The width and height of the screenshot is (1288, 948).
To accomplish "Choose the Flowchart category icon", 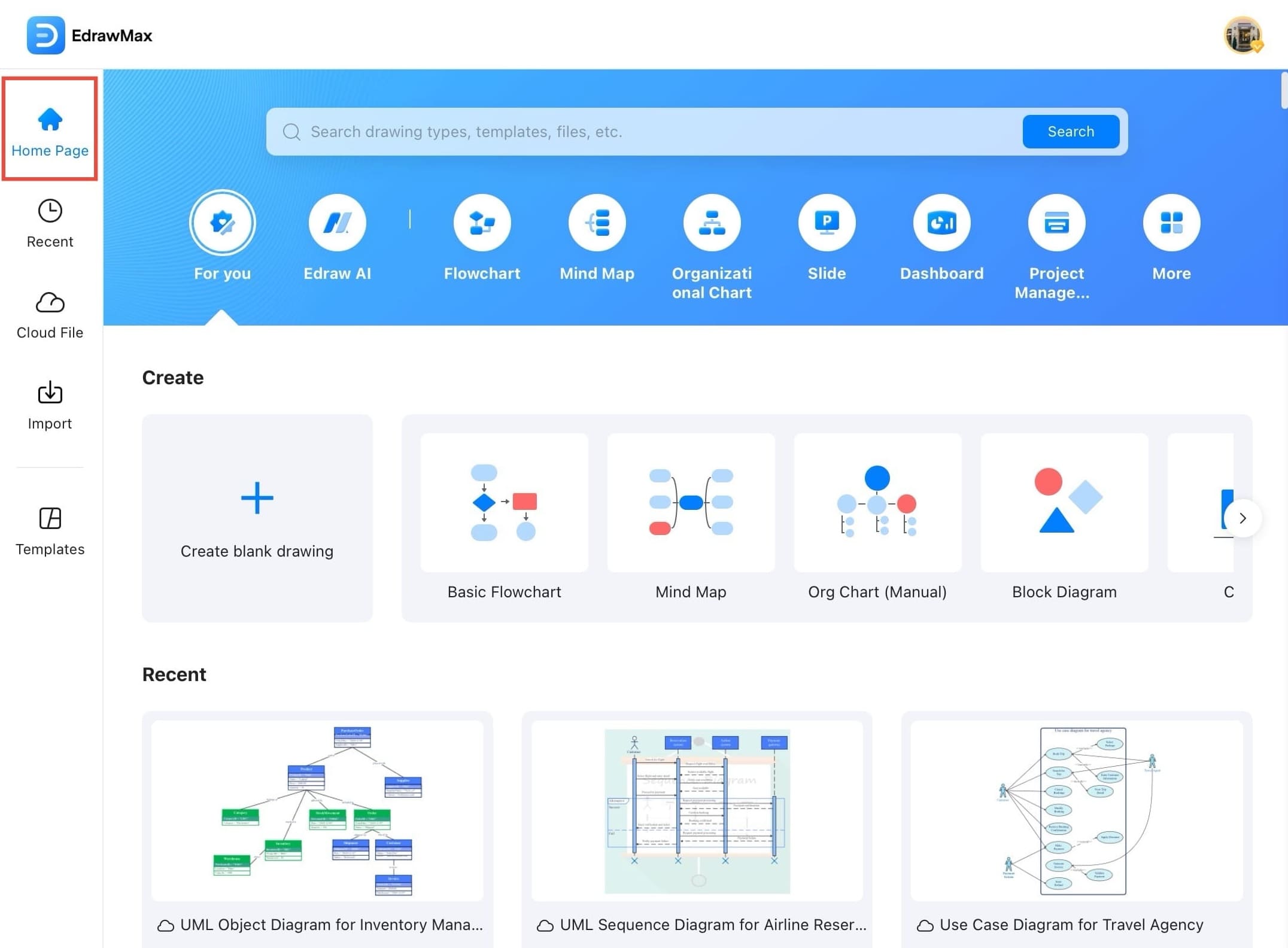I will [x=482, y=223].
